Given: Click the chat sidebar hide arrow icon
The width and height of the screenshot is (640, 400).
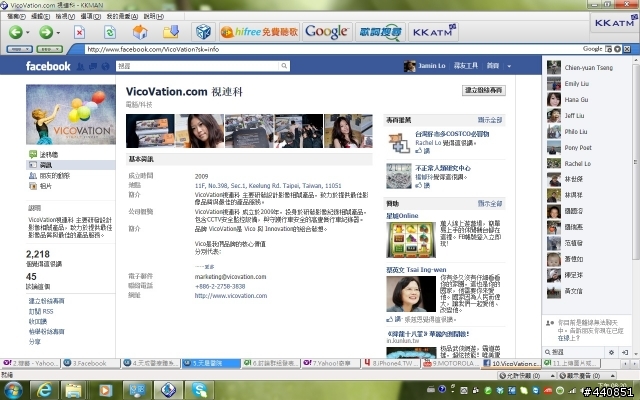Looking at the screenshot, I should [624, 352].
